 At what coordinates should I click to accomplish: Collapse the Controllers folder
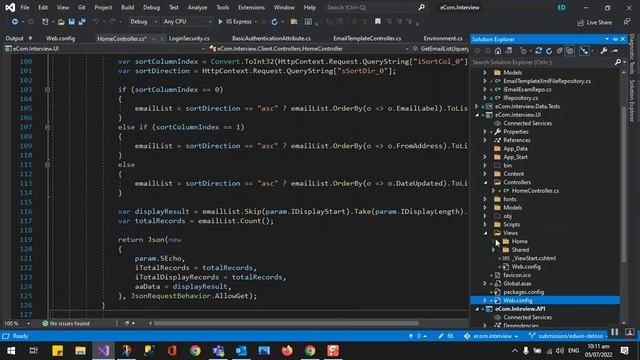point(485,182)
